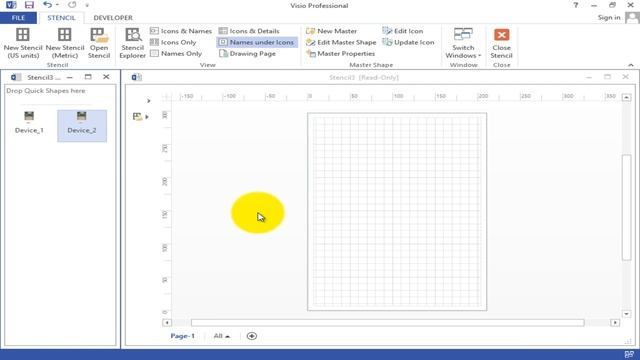Switch view to Icons & Names

[181, 31]
